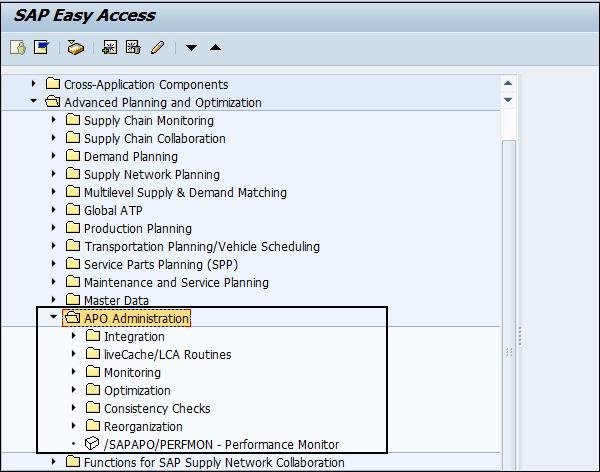
Task: Click the Change Favorites pencil icon
Action: pos(158,48)
